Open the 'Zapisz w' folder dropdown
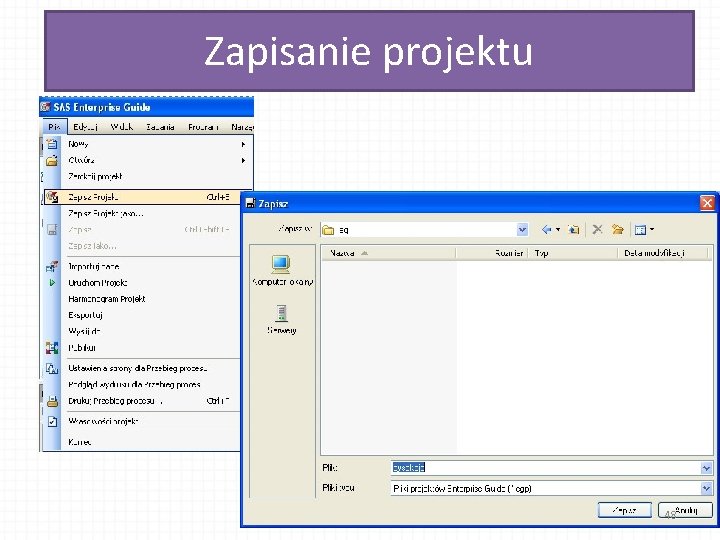The image size is (720, 540). (x=522, y=230)
